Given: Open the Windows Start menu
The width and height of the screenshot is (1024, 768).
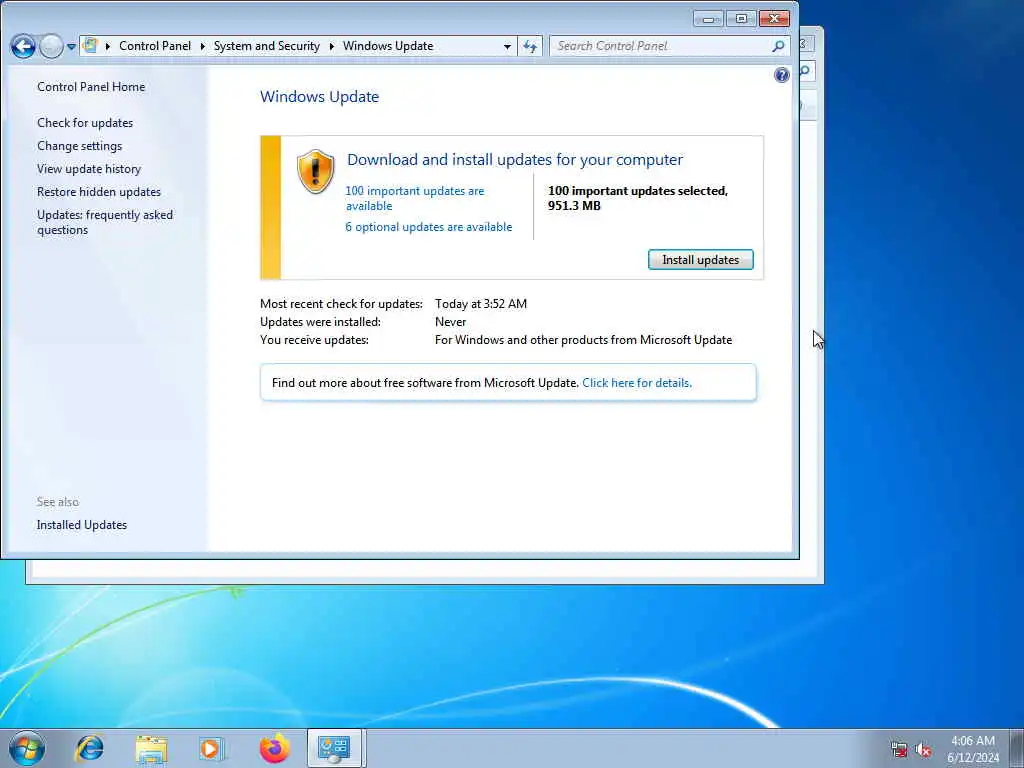Looking at the screenshot, I should coord(27,748).
